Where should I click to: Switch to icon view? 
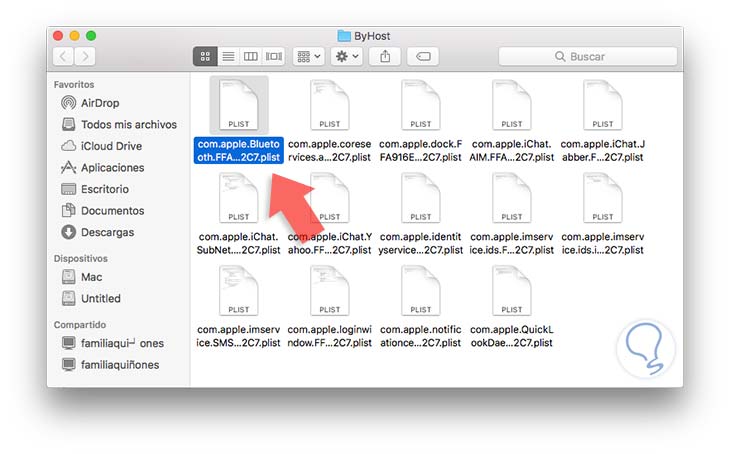coord(205,56)
